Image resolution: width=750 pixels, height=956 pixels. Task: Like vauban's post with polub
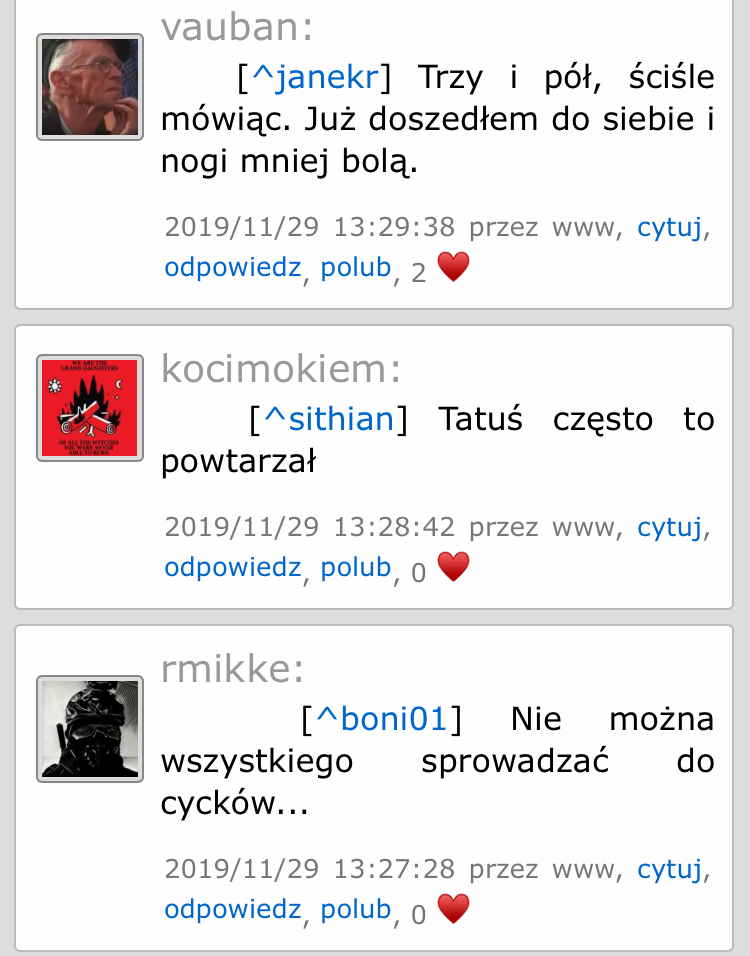[x=356, y=268]
